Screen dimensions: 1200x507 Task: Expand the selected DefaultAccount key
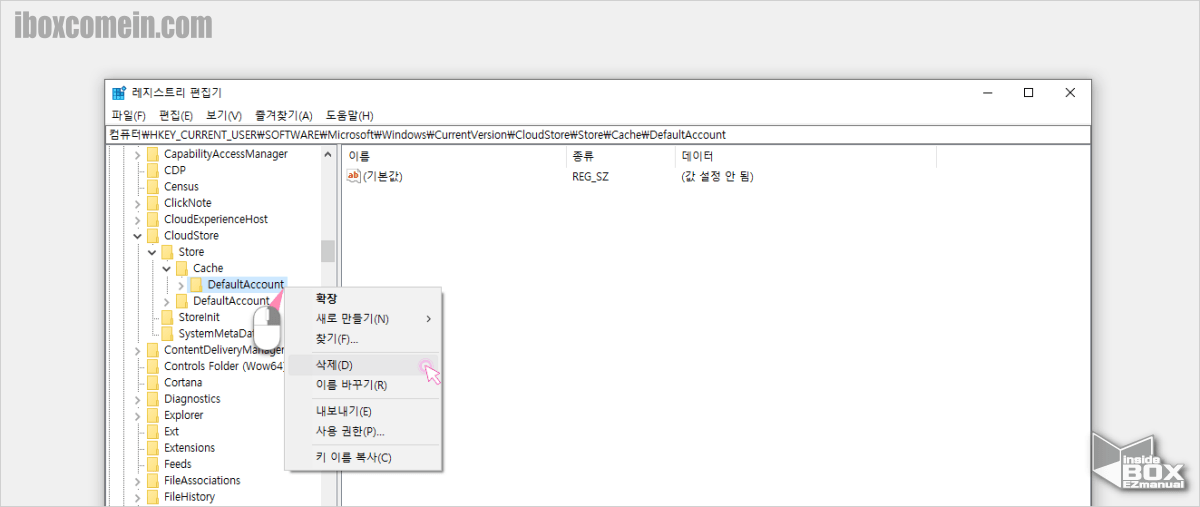click(181, 285)
